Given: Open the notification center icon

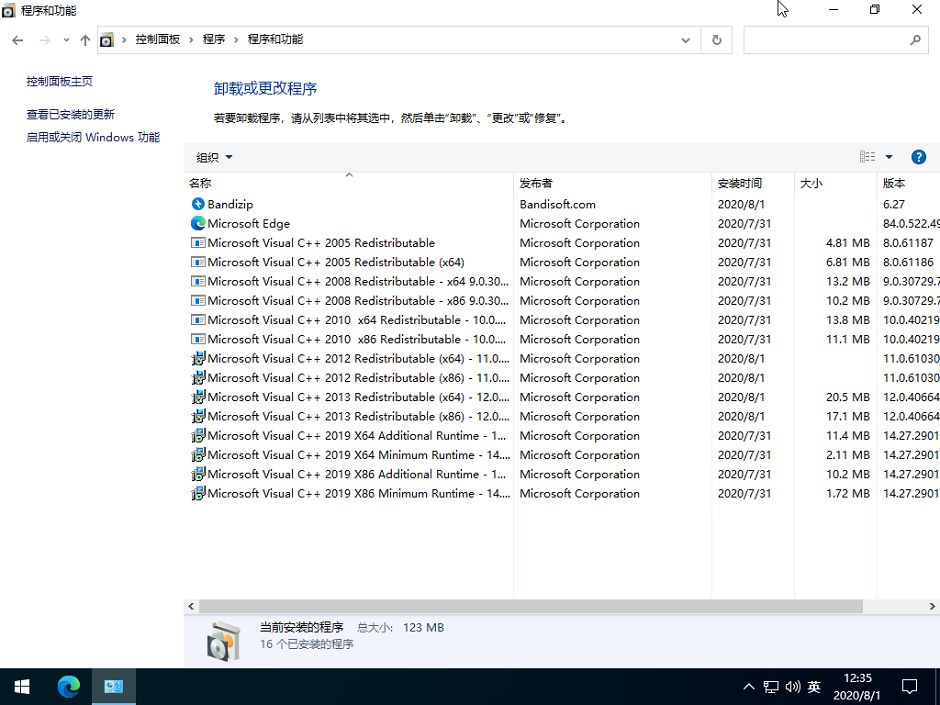Looking at the screenshot, I should point(909,686).
